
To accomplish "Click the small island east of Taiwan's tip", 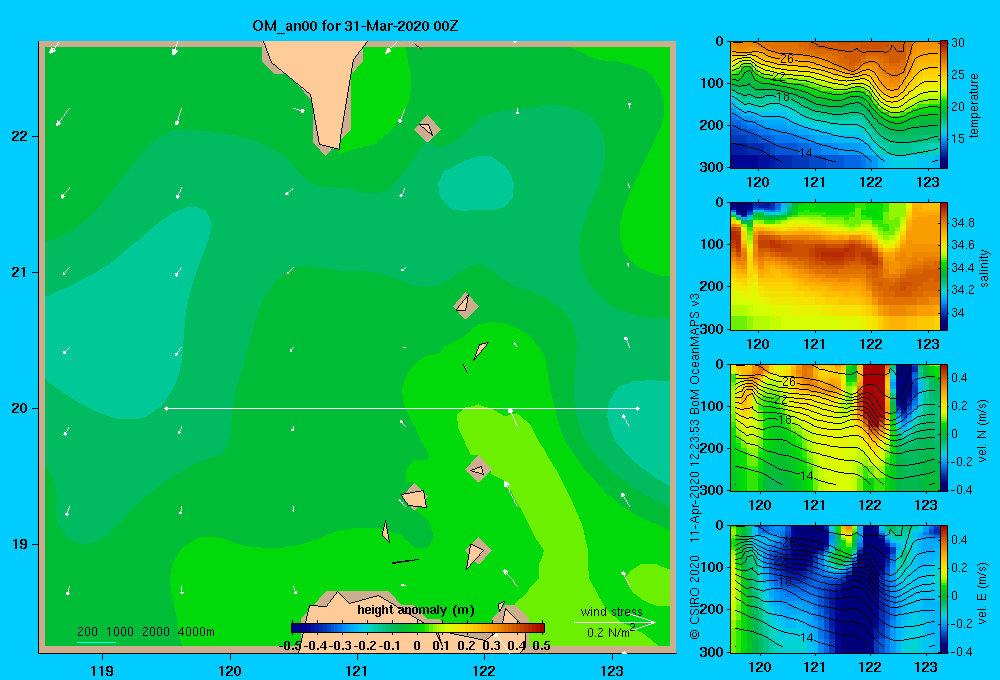I will click(427, 129).
